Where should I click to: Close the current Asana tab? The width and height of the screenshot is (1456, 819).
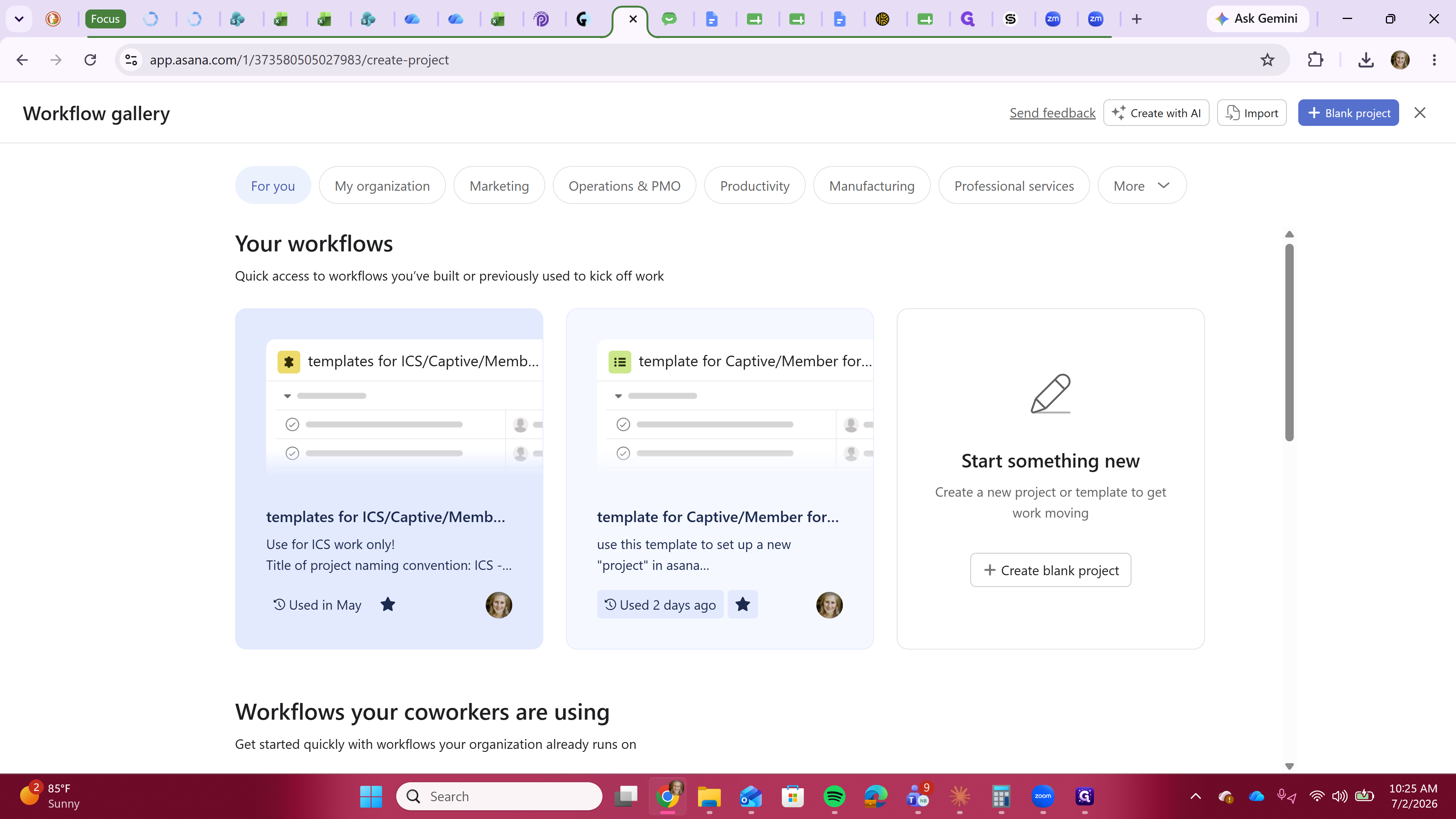pos(633,19)
